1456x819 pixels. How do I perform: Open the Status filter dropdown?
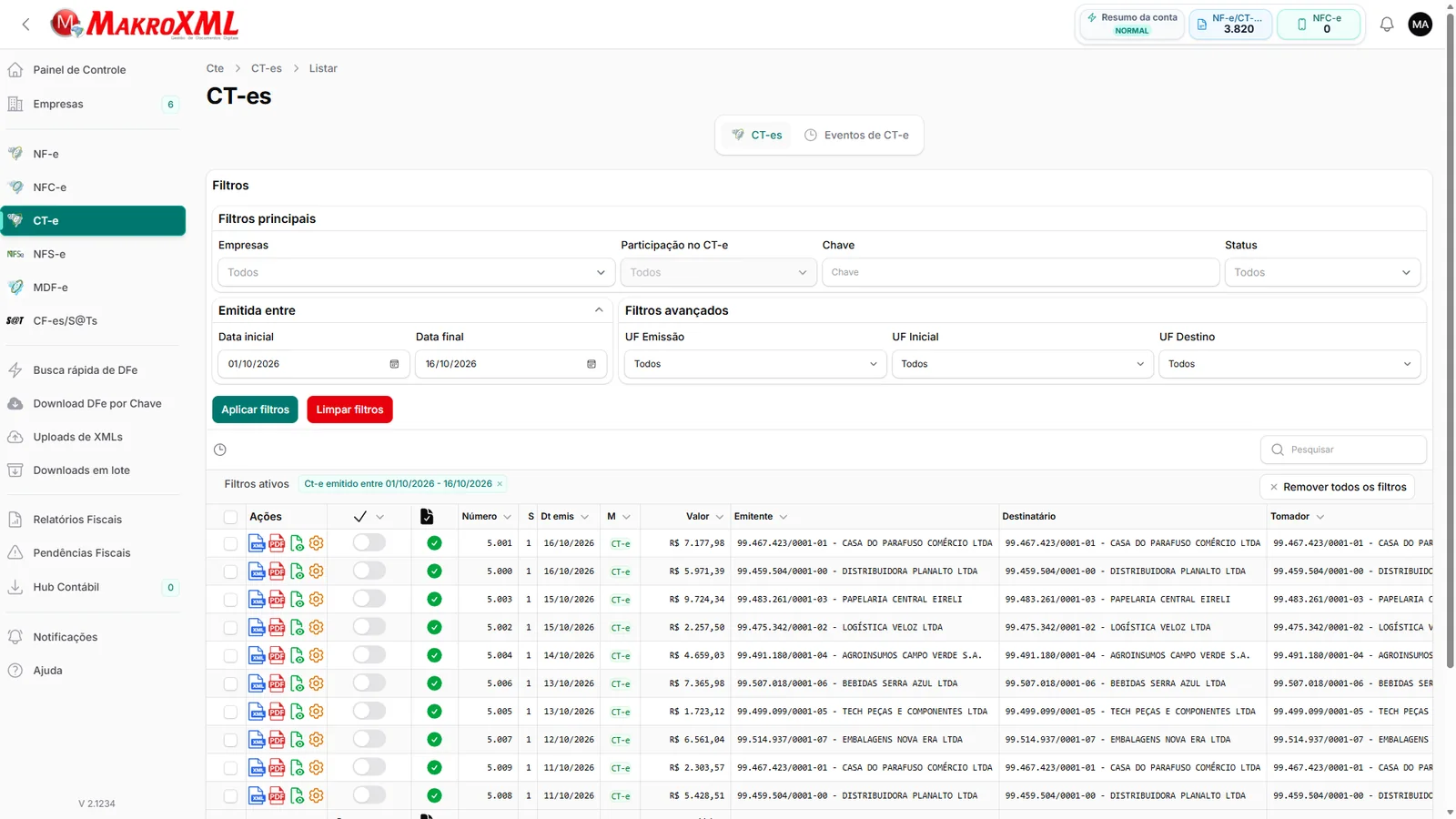tap(1322, 272)
